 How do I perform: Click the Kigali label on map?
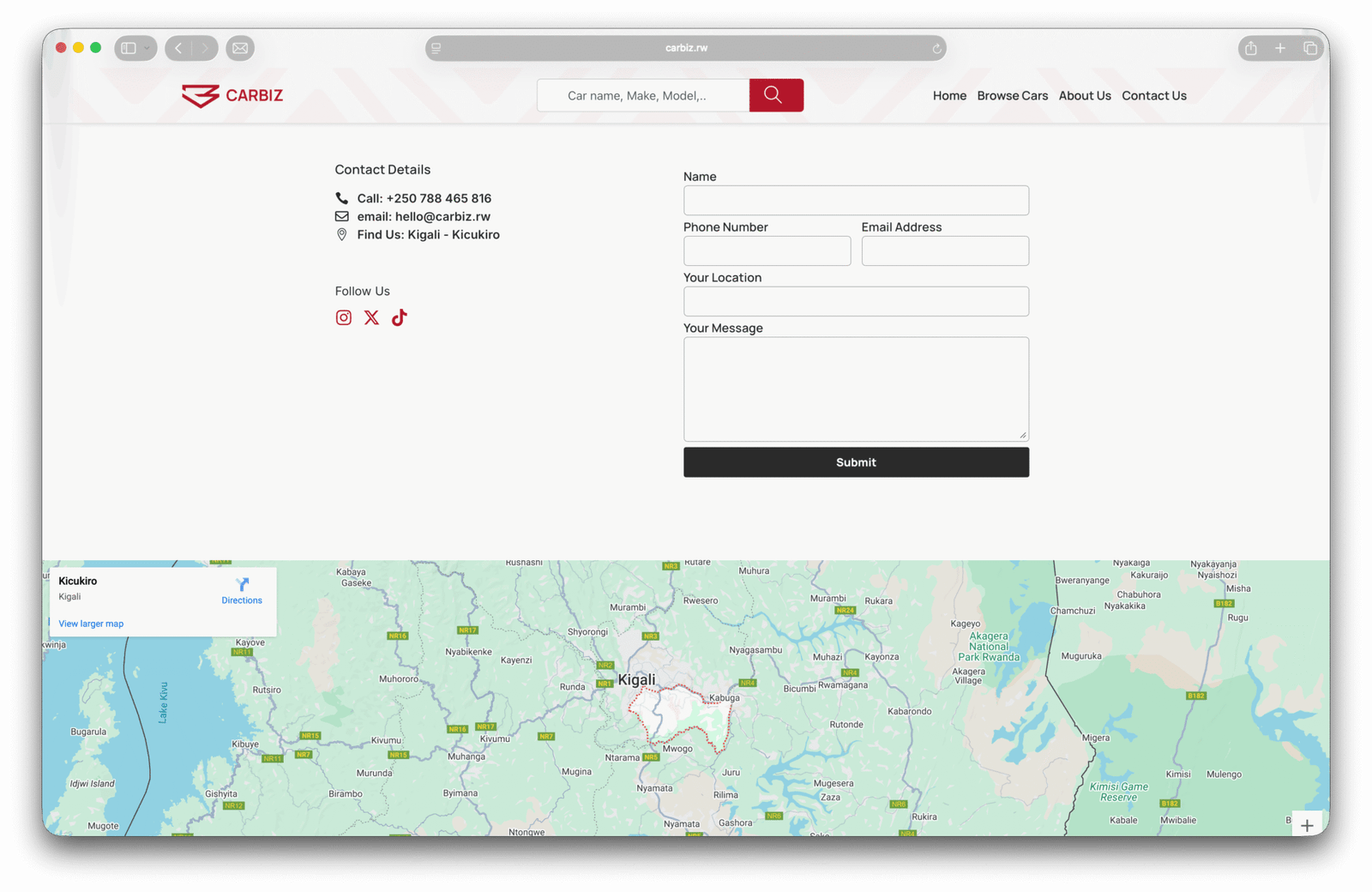tap(636, 680)
